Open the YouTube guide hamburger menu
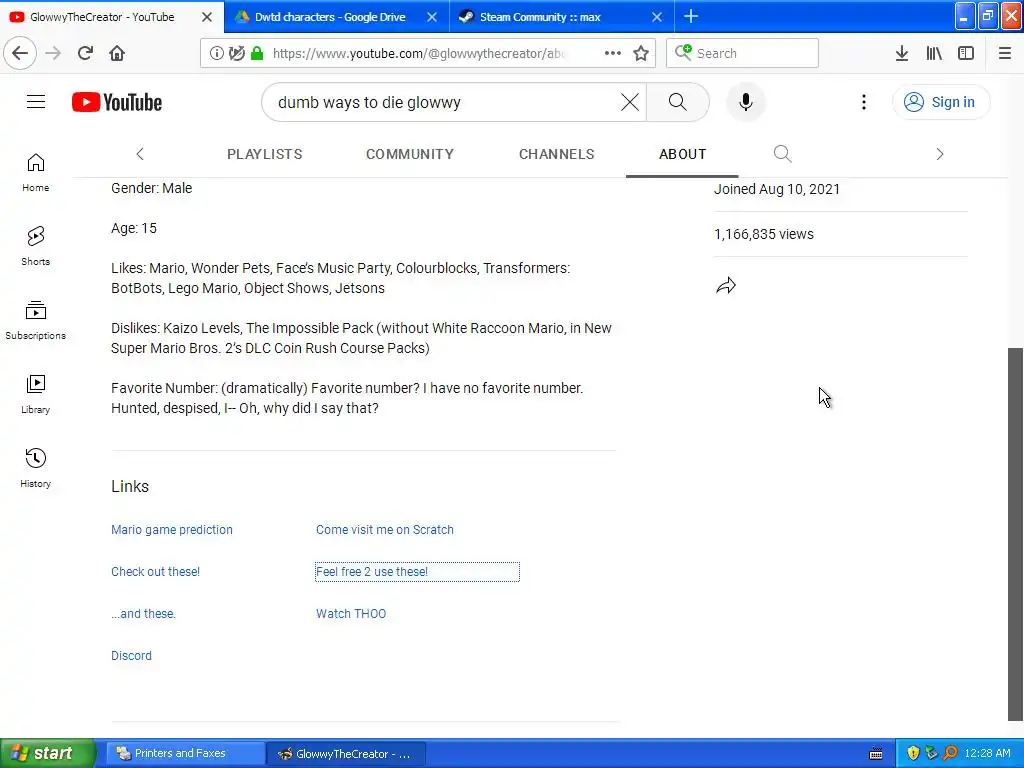 tap(36, 102)
